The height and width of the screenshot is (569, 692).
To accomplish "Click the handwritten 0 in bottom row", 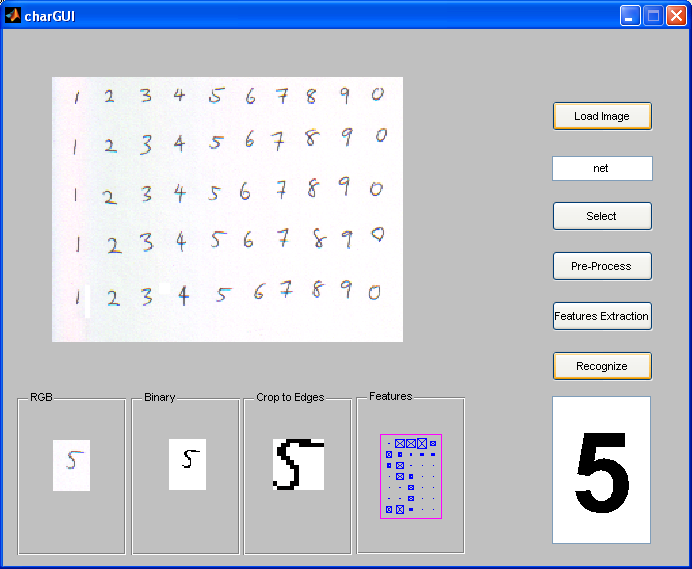I will click(x=374, y=292).
